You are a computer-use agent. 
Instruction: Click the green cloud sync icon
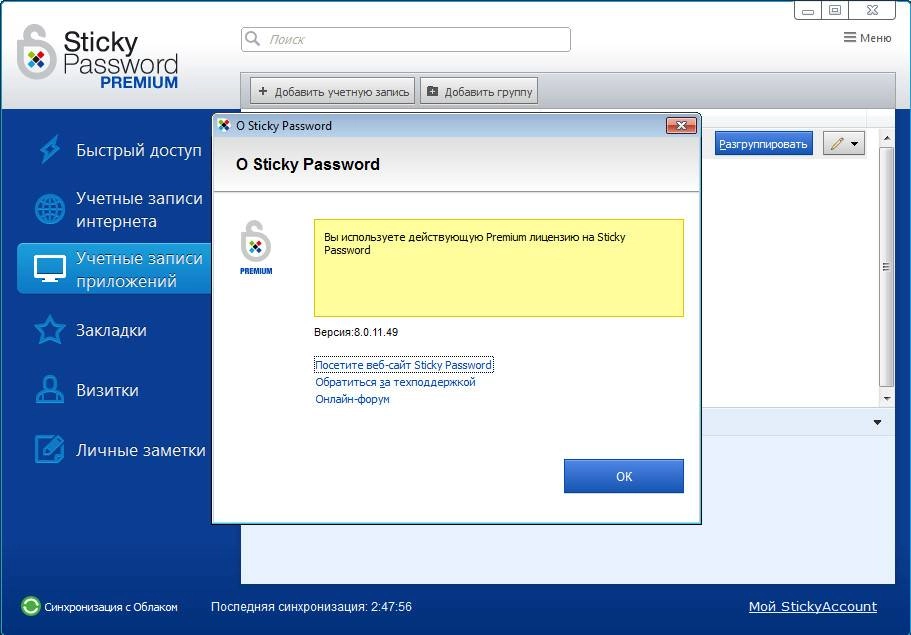[30, 607]
